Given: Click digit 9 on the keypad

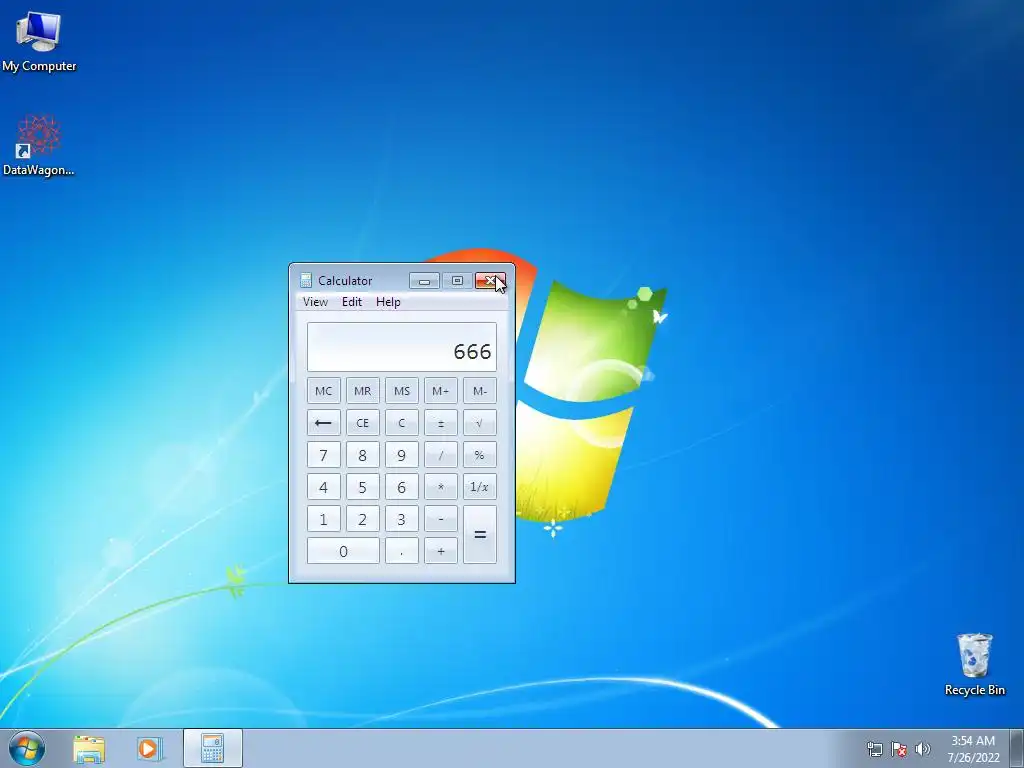Looking at the screenshot, I should (x=402, y=455).
